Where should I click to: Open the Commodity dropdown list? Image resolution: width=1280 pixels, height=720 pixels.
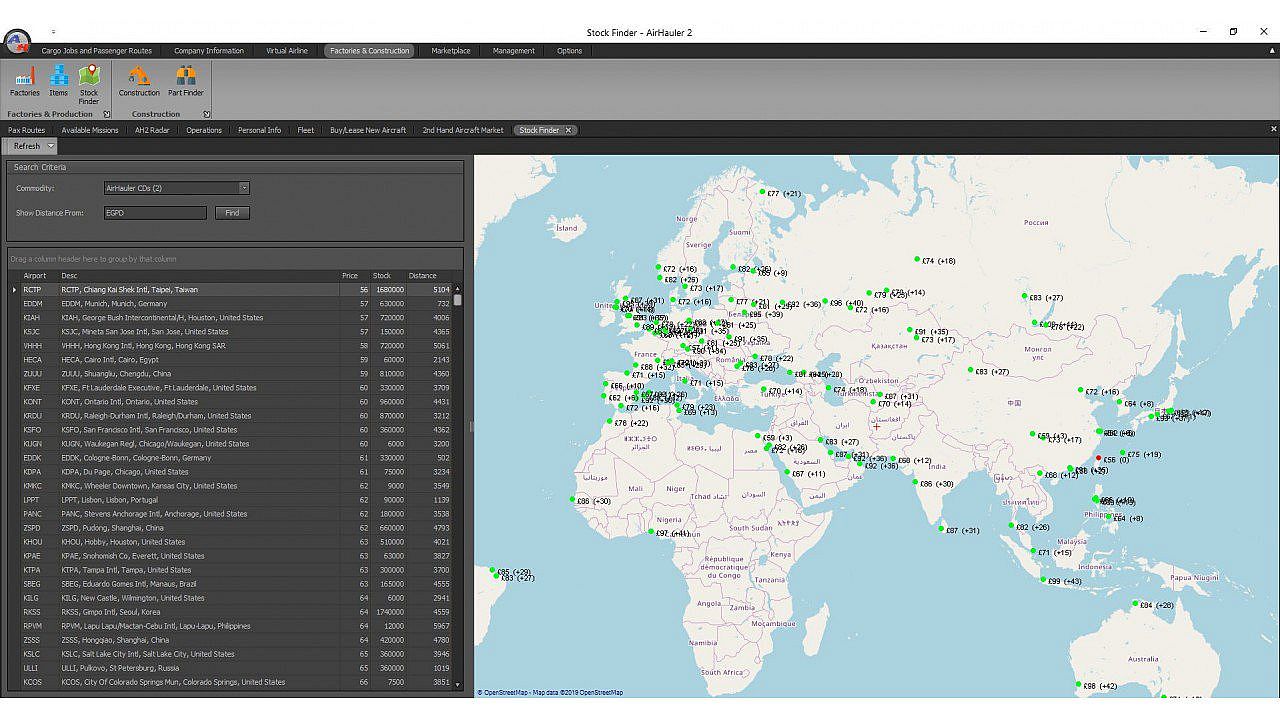pyautogui.click(x=244, y=188)
